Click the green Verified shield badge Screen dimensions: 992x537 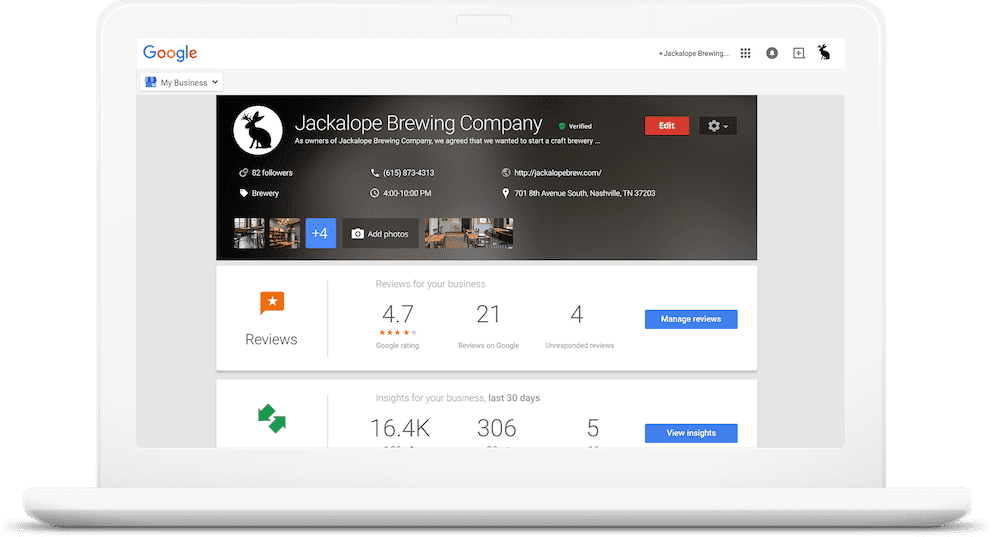click(562, 126)
